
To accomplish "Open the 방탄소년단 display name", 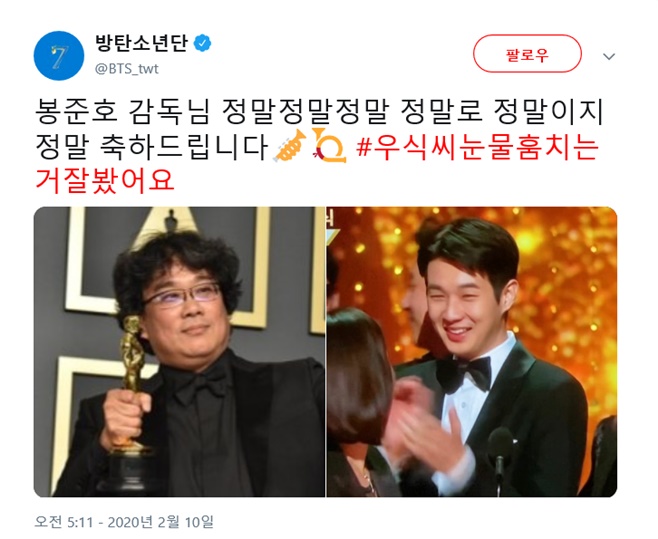I will pyautogui.click(x=141, y=43).
